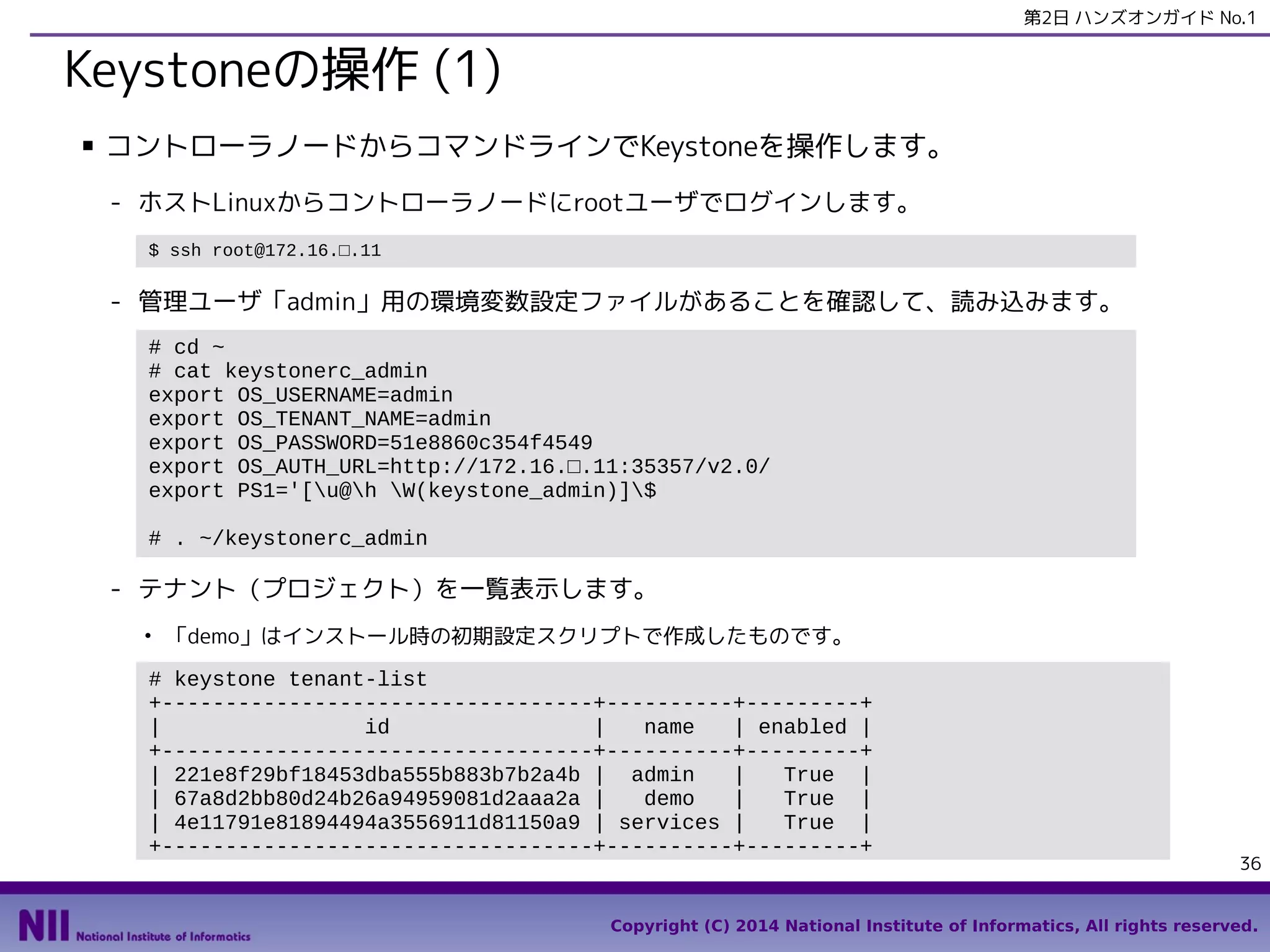Image resolution: width=1270 pixels, height=952 pixels.
Task: Click the command '$ ssh root@172.16.□.11'
Action: click(265, 251)
